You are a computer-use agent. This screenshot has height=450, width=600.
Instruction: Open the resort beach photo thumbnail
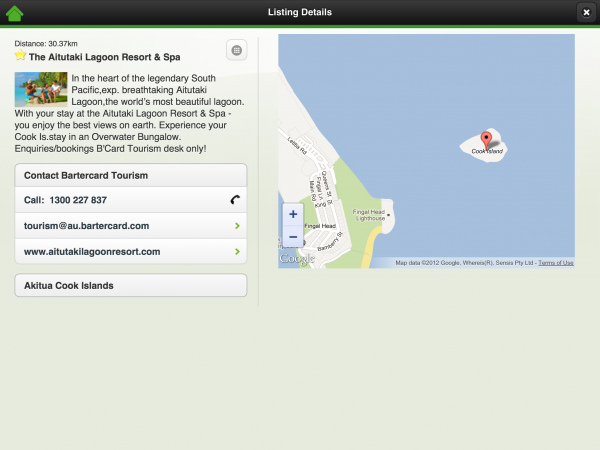[41, 89]
